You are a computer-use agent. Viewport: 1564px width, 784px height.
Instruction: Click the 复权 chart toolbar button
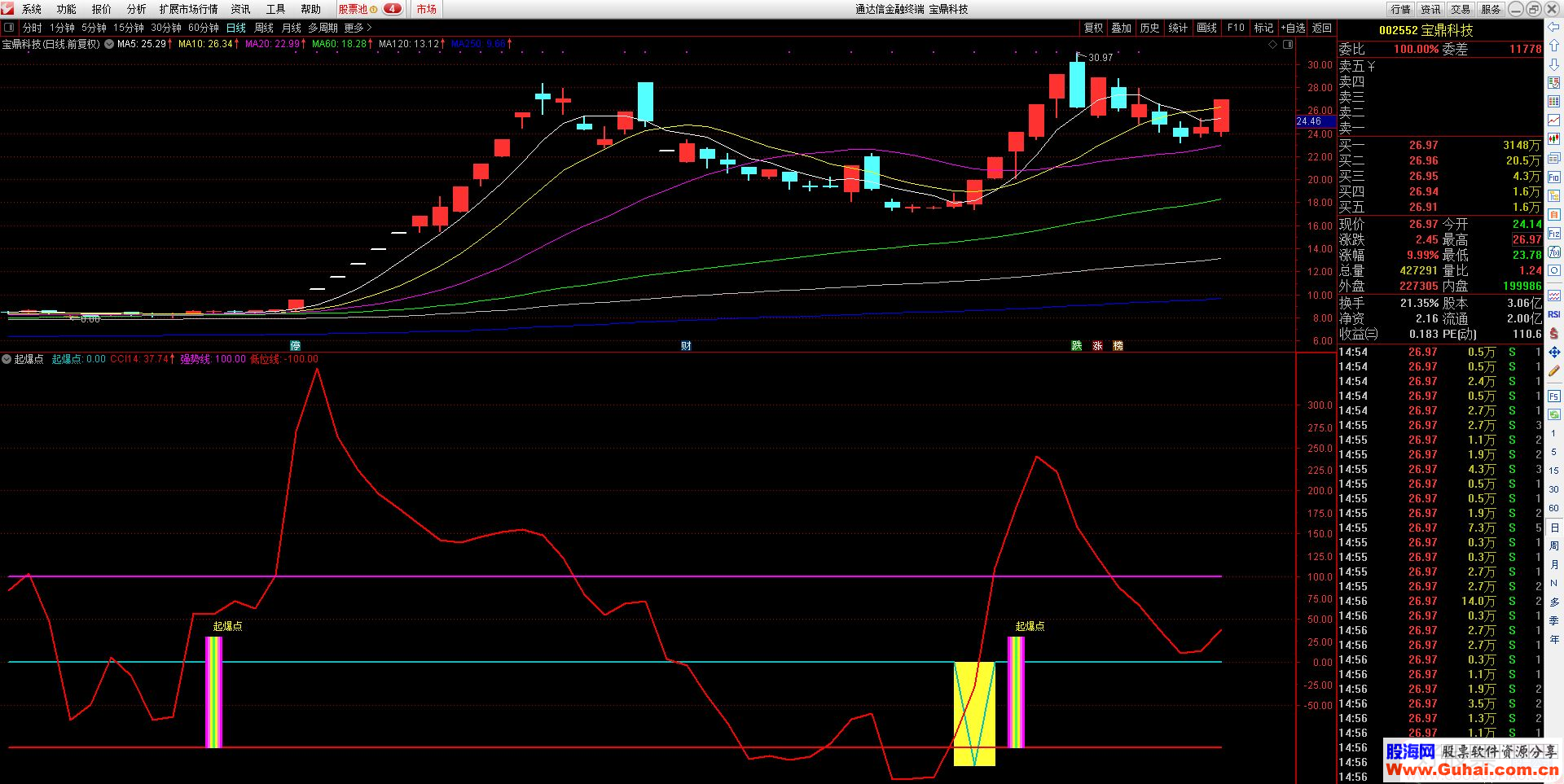pyautogui.click(x=1093, y=28)
